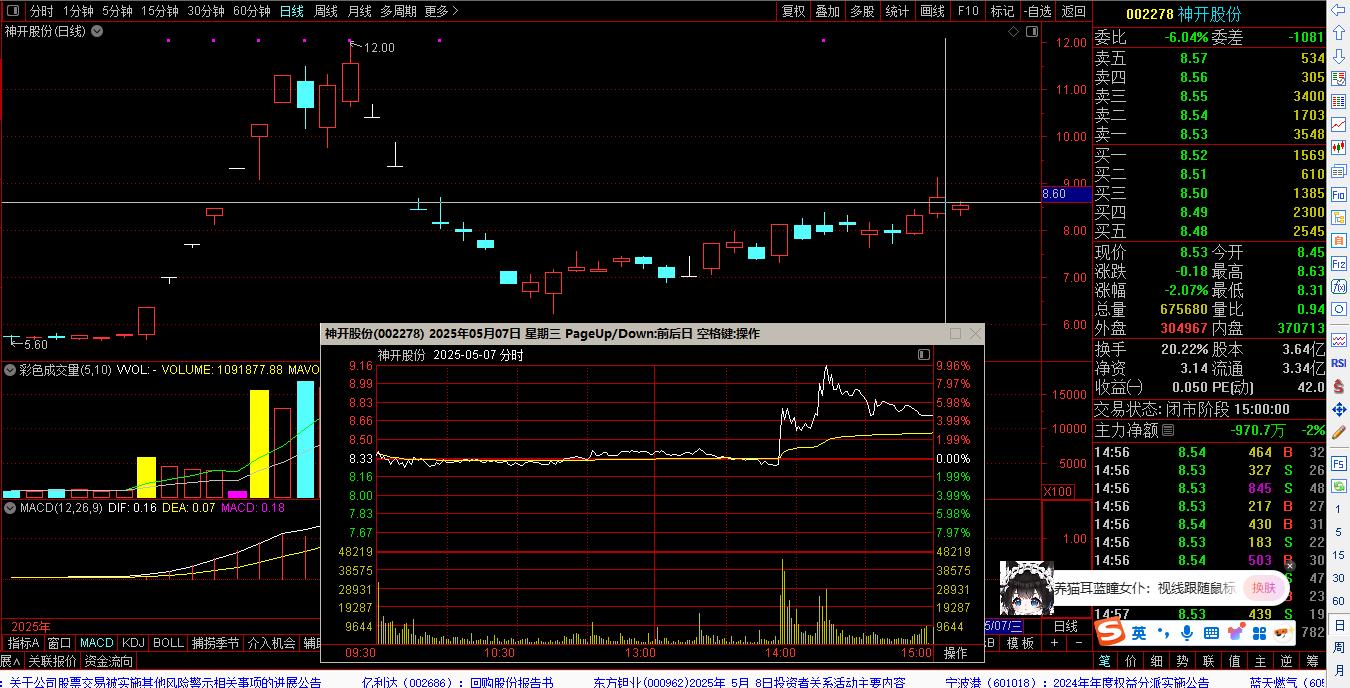Open the 资金流向 bottom tab
This screenshot has height=688, width=1350.
coord(108,661)
